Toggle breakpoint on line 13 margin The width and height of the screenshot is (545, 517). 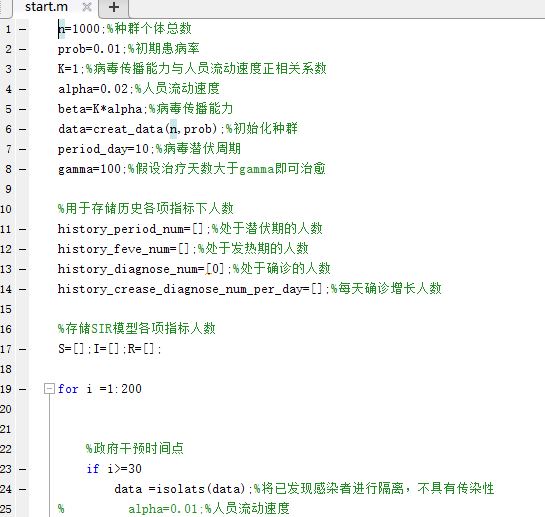pos(23,269)
